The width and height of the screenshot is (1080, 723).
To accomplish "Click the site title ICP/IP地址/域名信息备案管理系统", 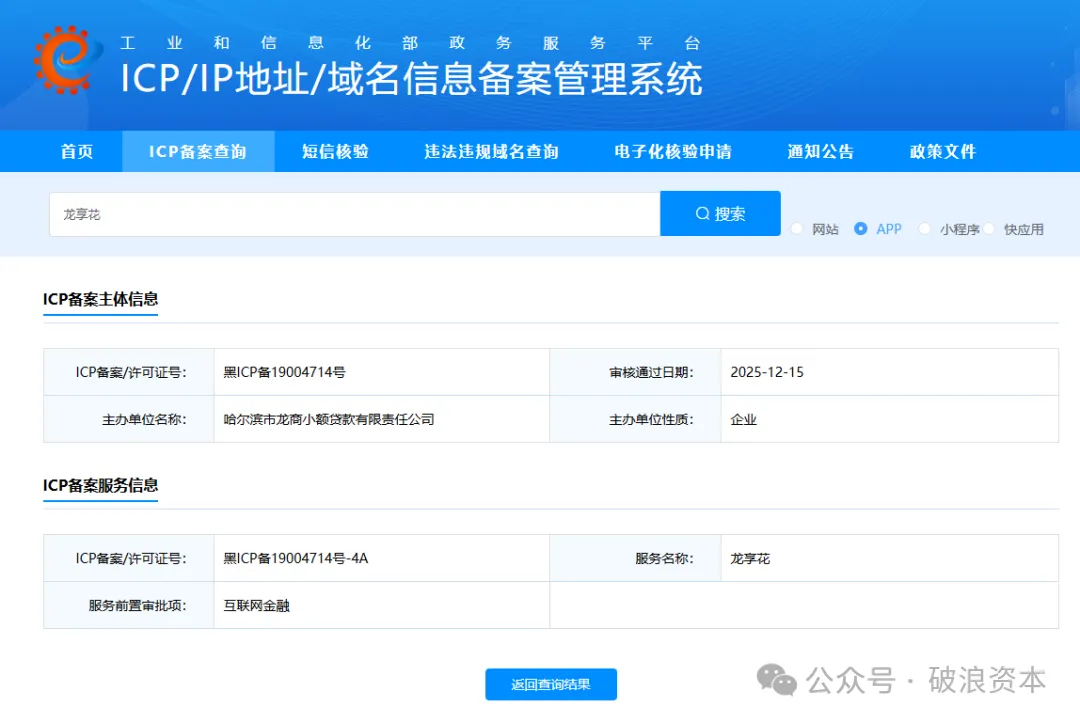I will (x=411, y=78).
